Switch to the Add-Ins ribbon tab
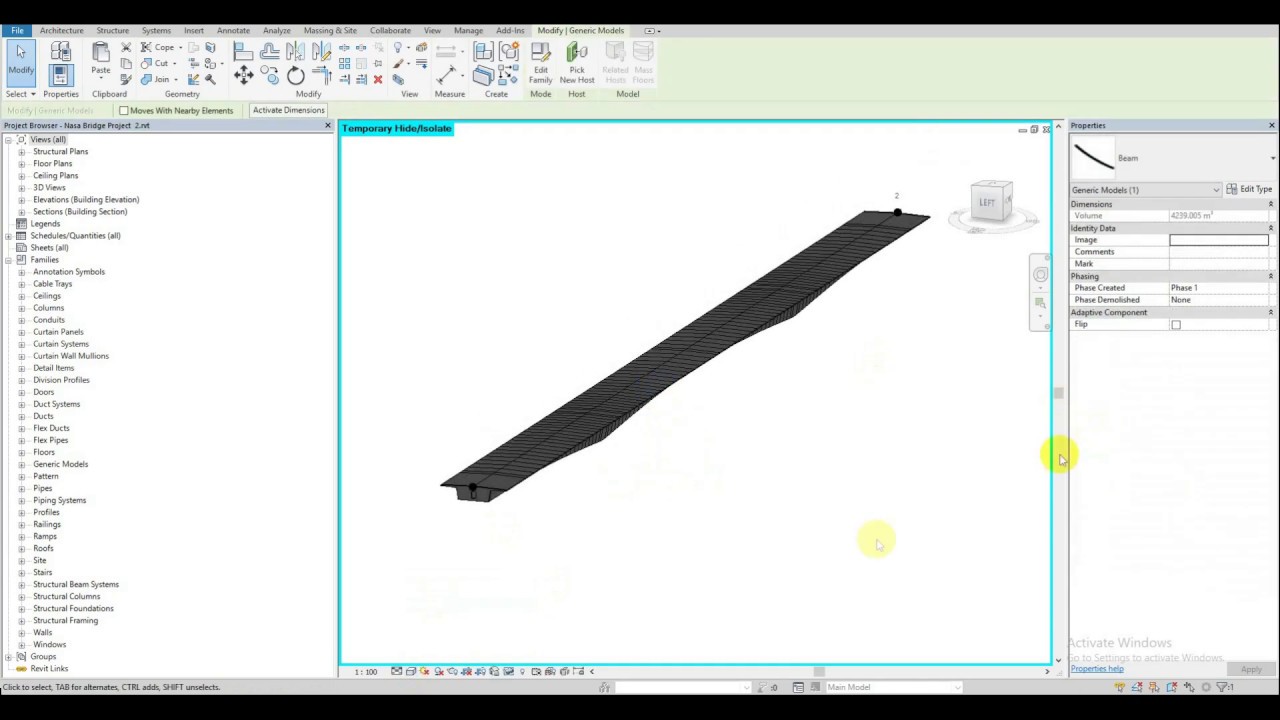 coord(510,30)
